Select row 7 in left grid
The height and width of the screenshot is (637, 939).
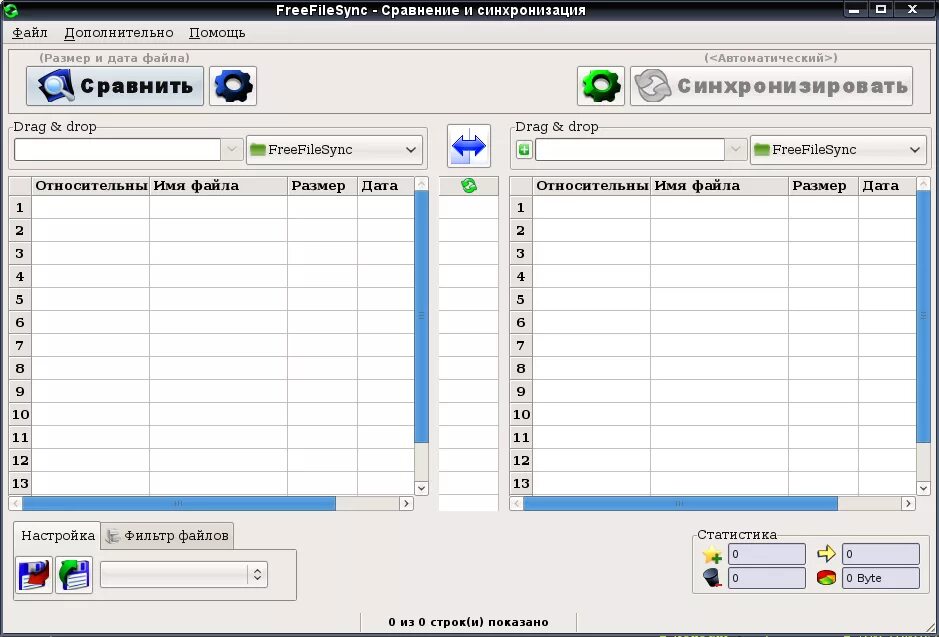pyautogui.click(x=20, y=345)
